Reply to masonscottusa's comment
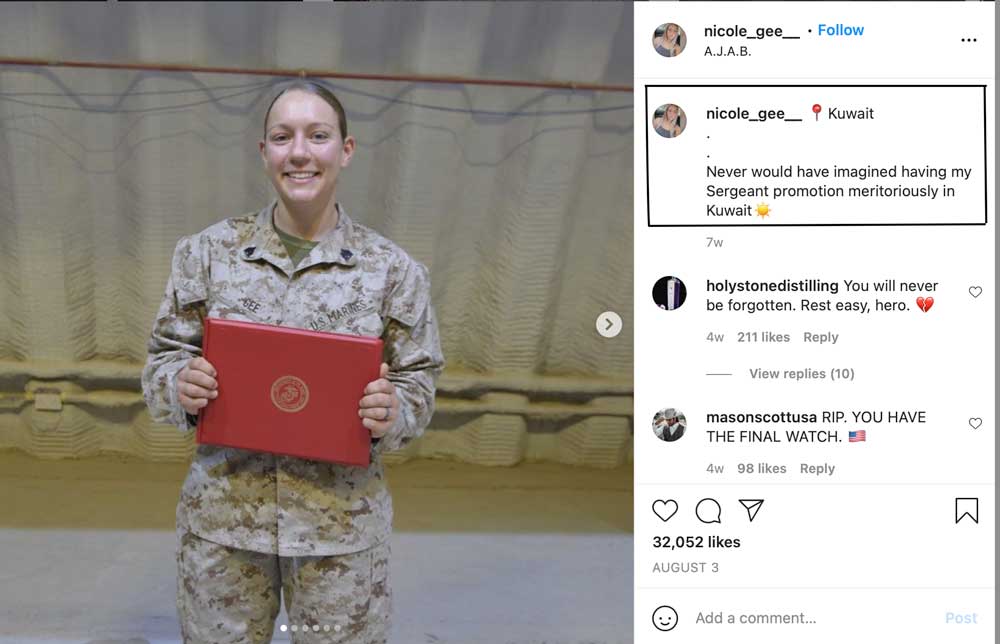The height and width of the screenshot is (644, 1000). [x=817, y=469]
